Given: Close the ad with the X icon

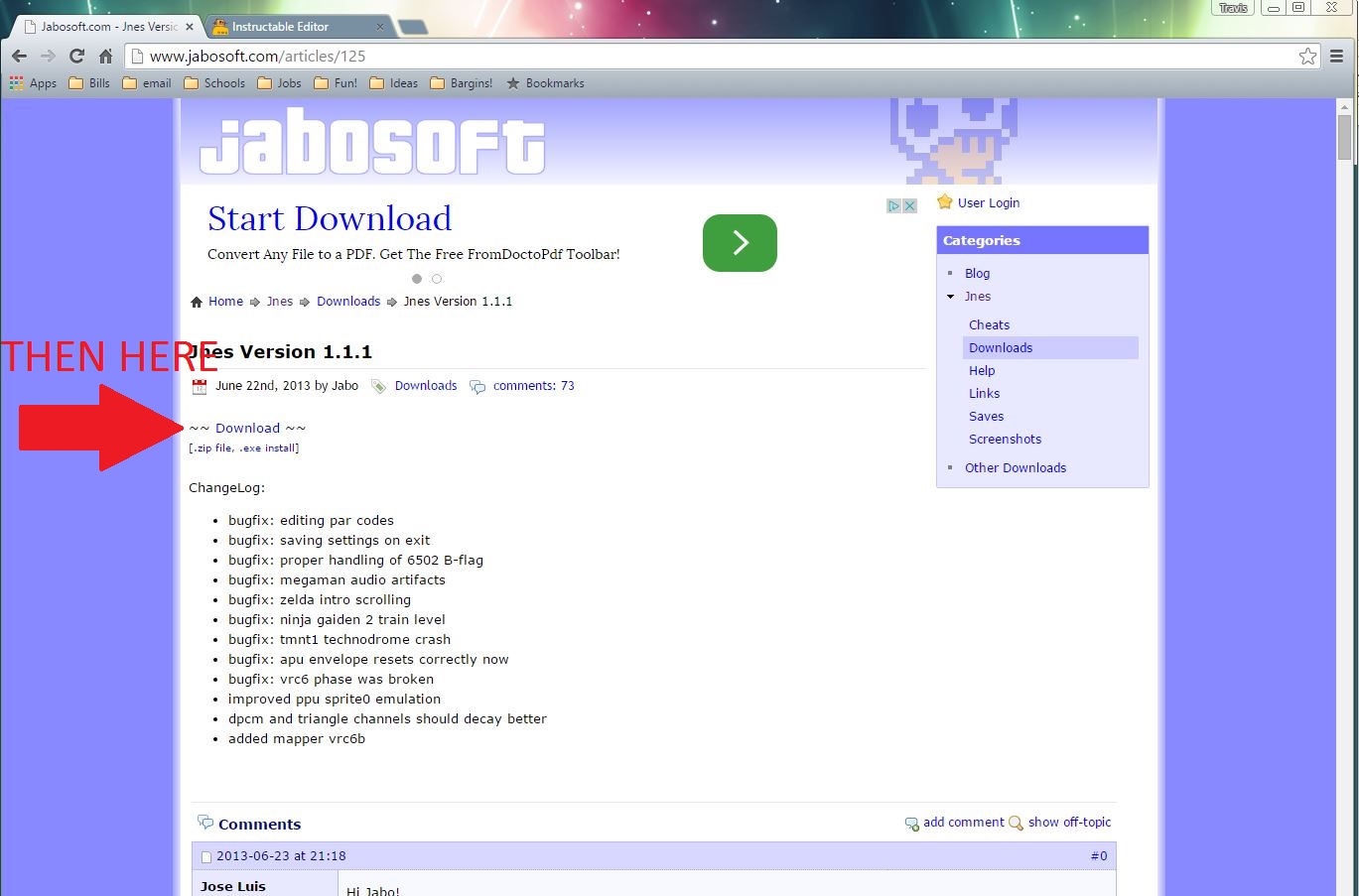Looking at the screenshot, I should click(909, 205).
